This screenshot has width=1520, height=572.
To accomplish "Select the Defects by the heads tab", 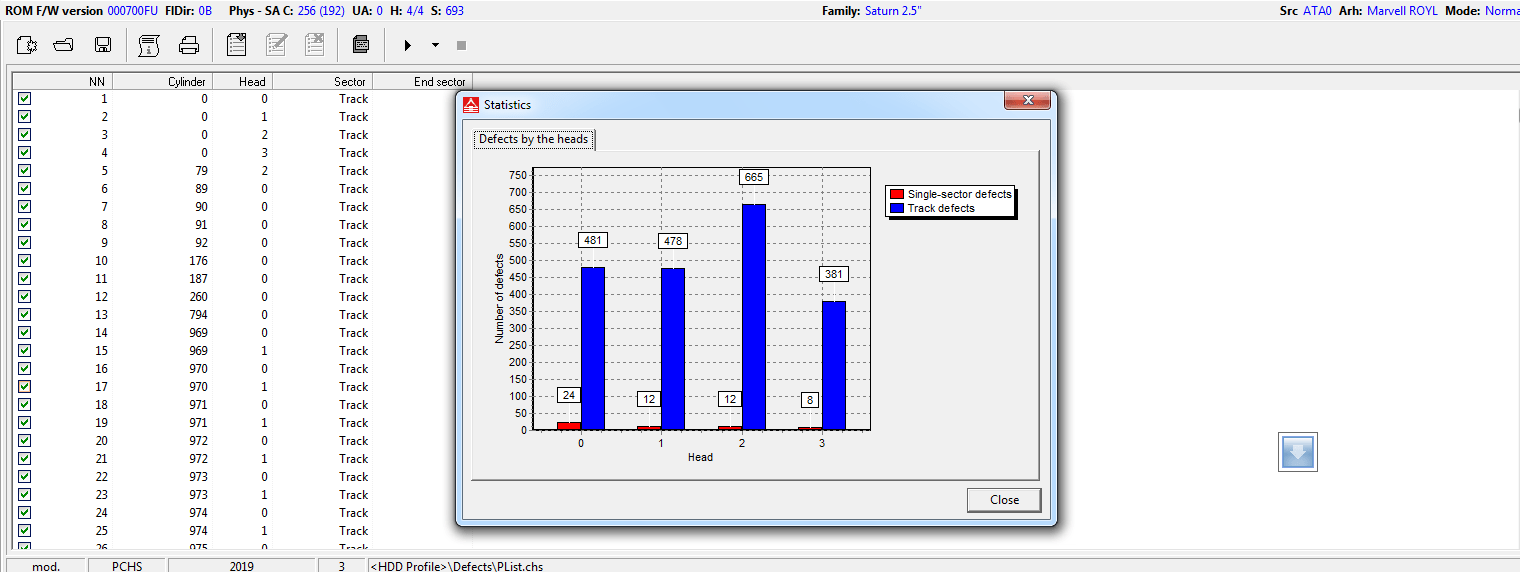I will pos(534,139).
